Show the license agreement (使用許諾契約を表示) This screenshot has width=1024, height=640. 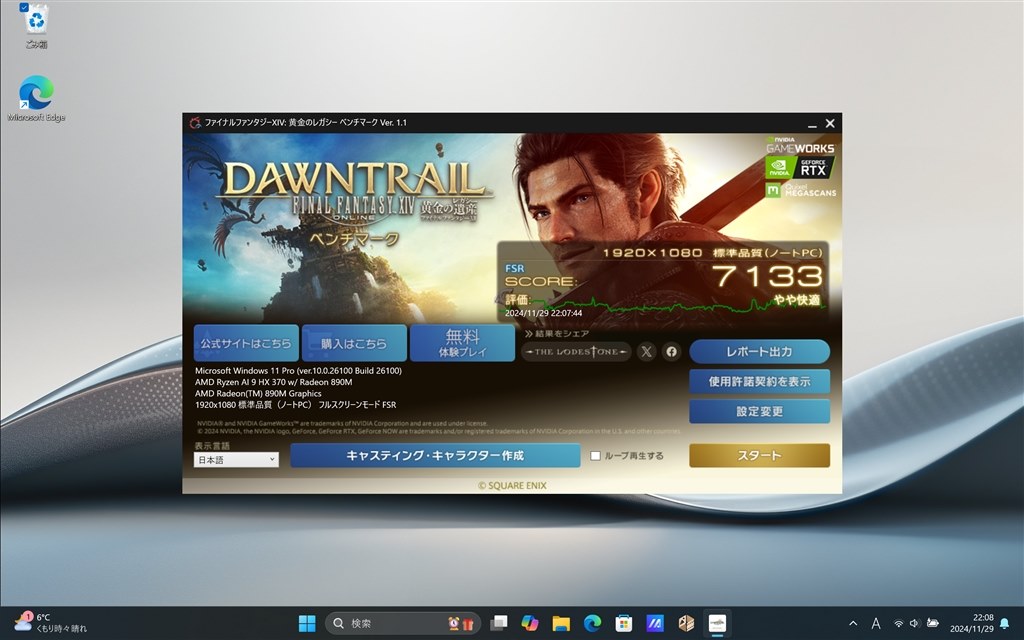coord(760,381)
